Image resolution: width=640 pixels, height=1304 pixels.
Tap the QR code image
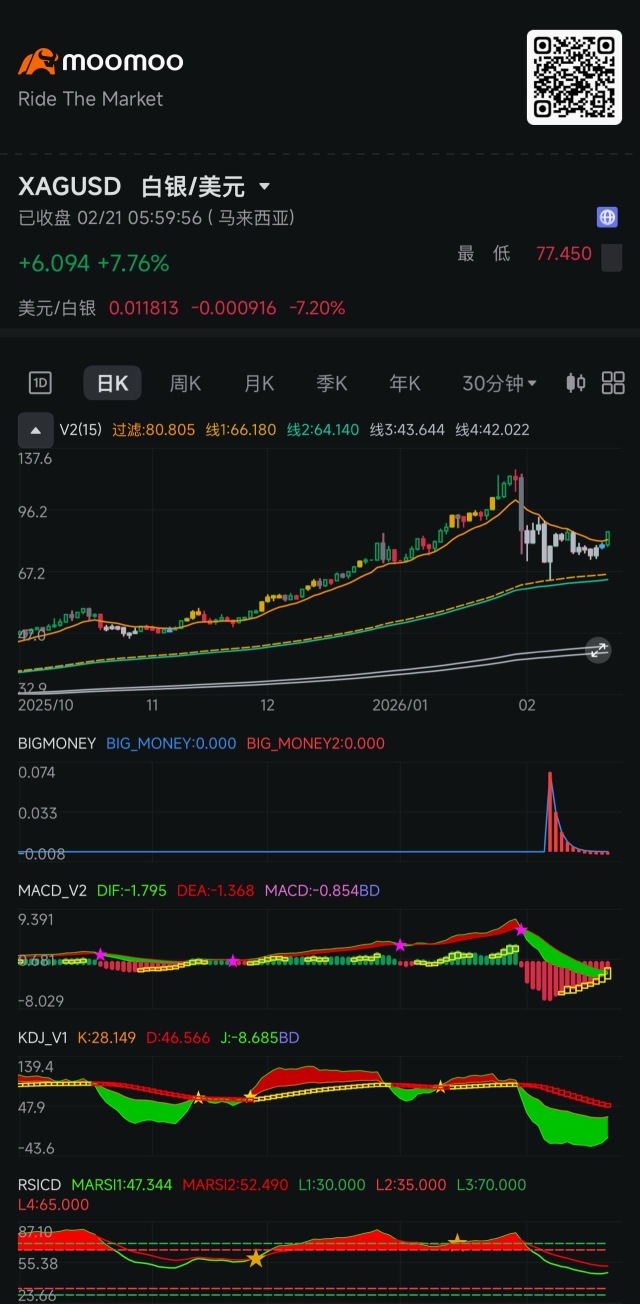click(x=574, y=77)
